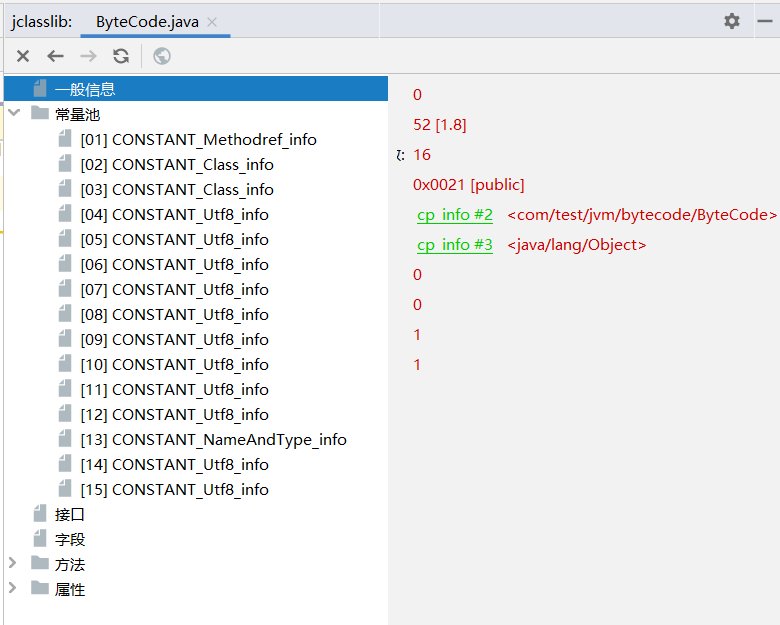Screen dimensions: 780x625
Task: Close the ByteCode.java tab
Action: tap(213, 21)
